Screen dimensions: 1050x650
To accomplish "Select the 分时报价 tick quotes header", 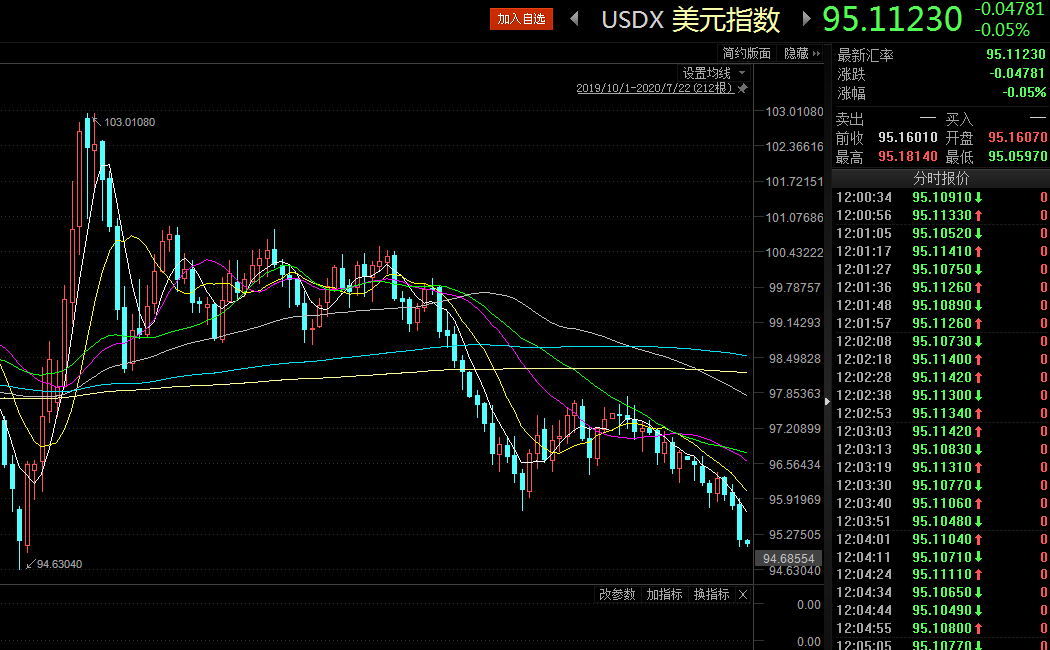I will pos(940,178).
